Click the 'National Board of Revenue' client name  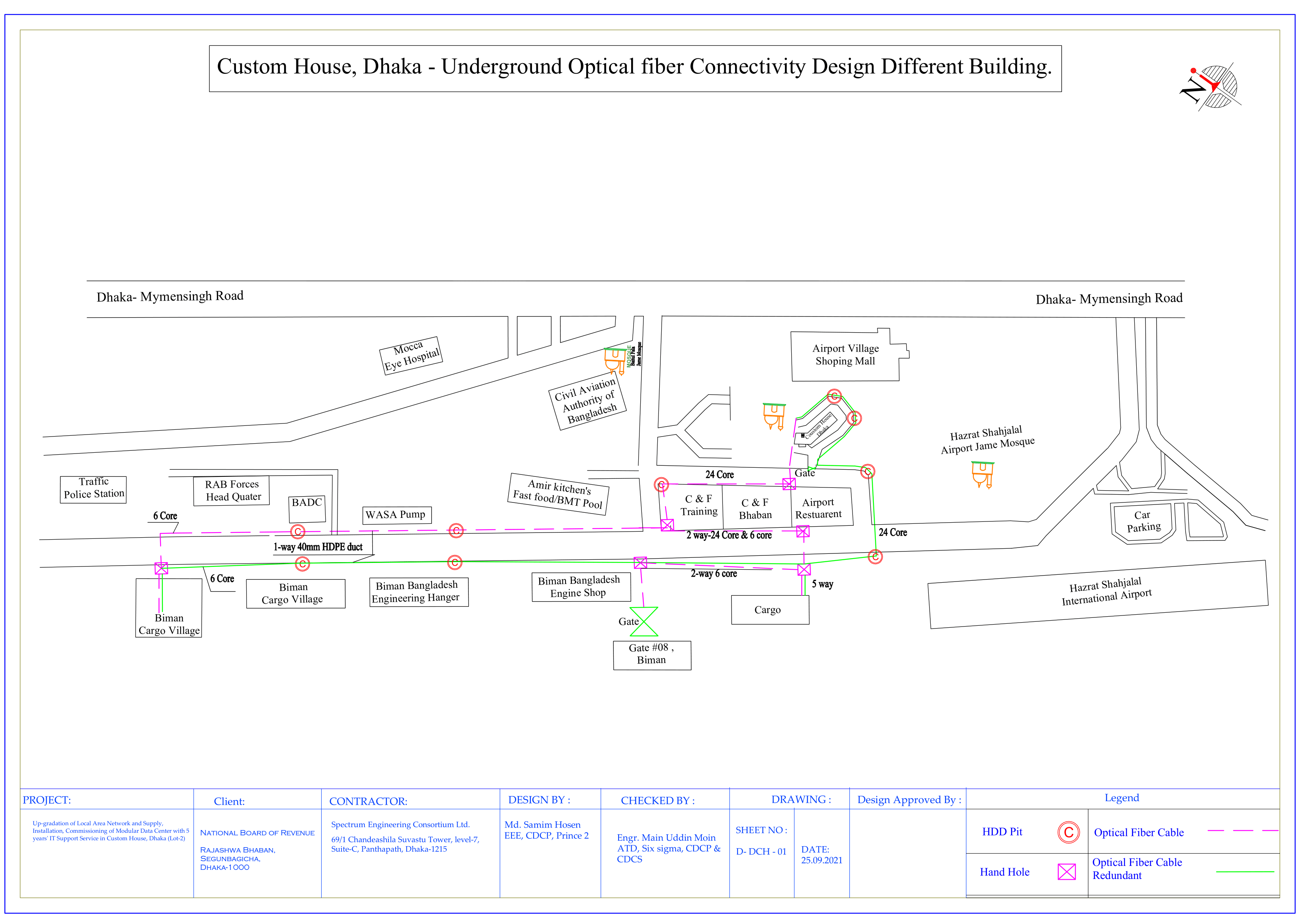pyautogui.click(x=257, y=833)
